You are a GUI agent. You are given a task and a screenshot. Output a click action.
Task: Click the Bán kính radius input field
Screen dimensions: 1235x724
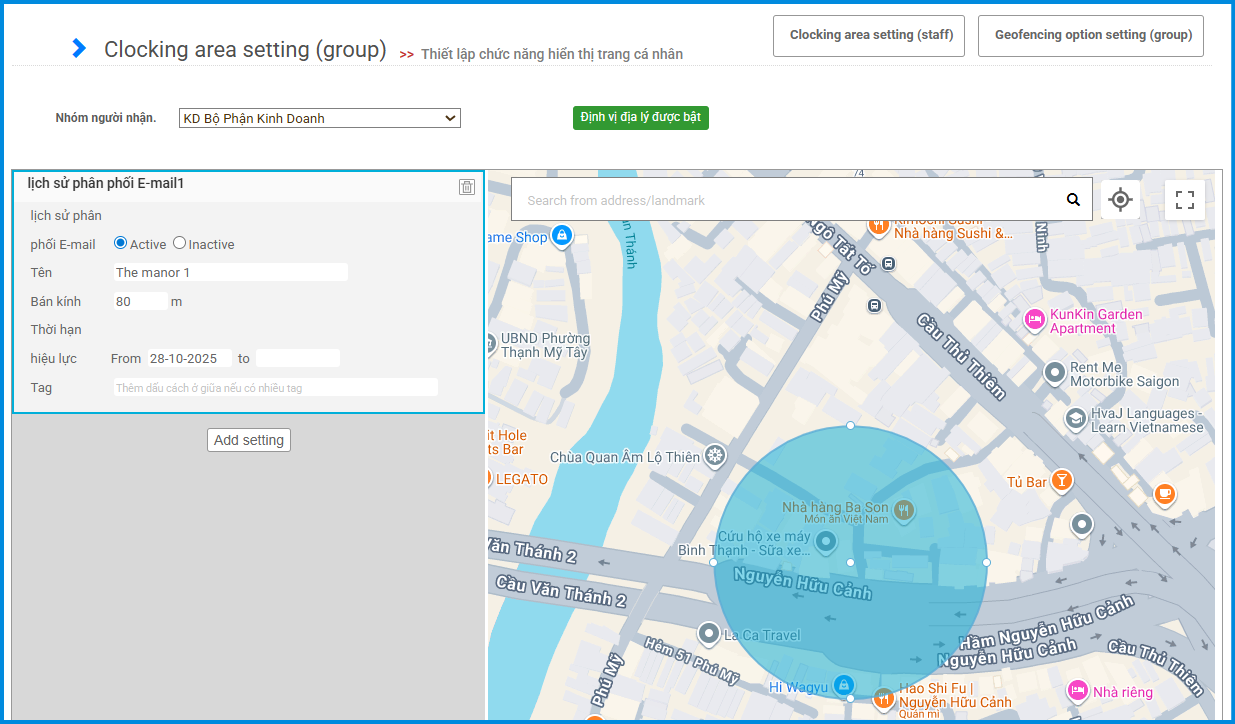pos(141,301)
